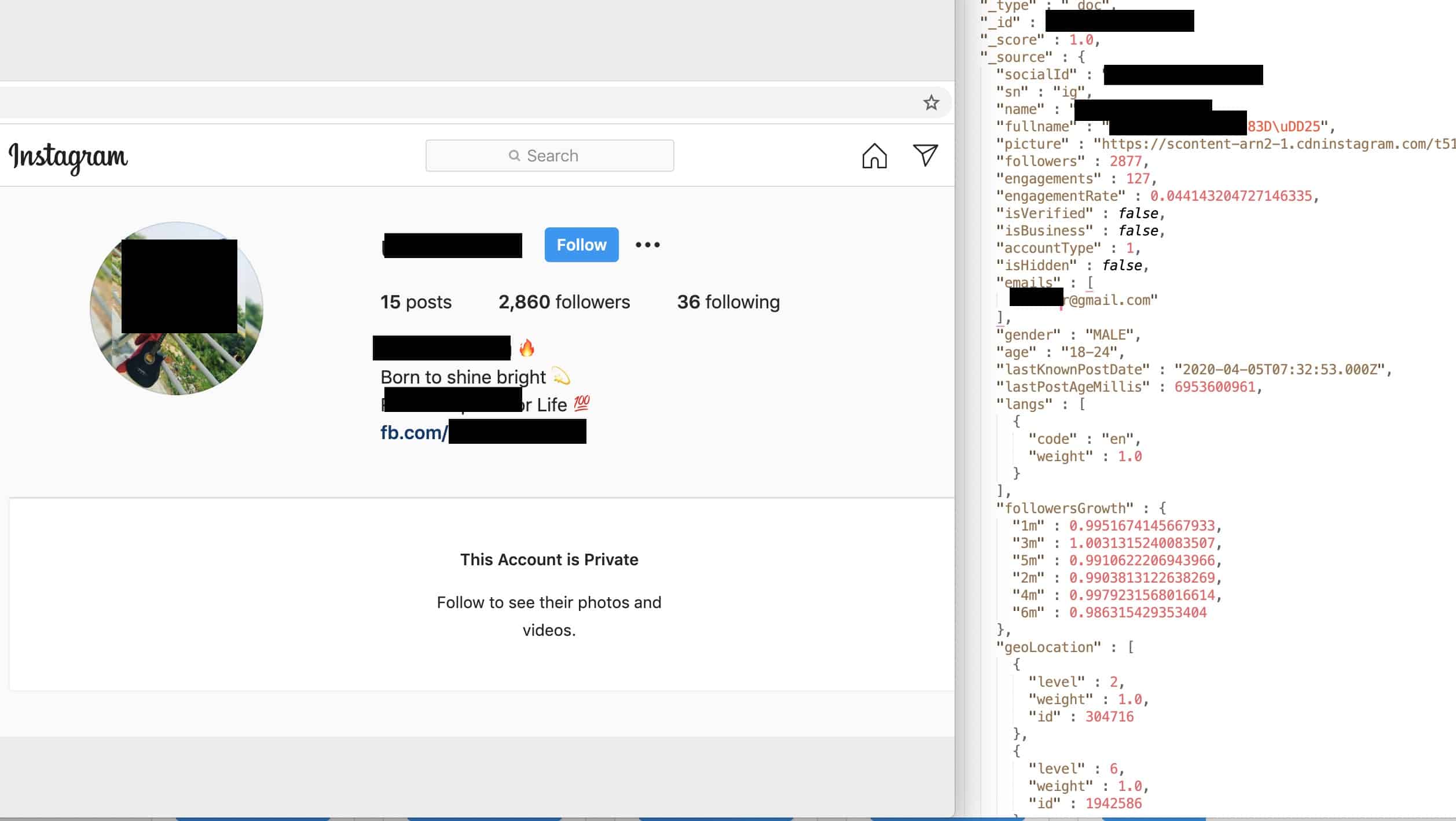Open the three-dots profile options menu

[x=647, y=245]
